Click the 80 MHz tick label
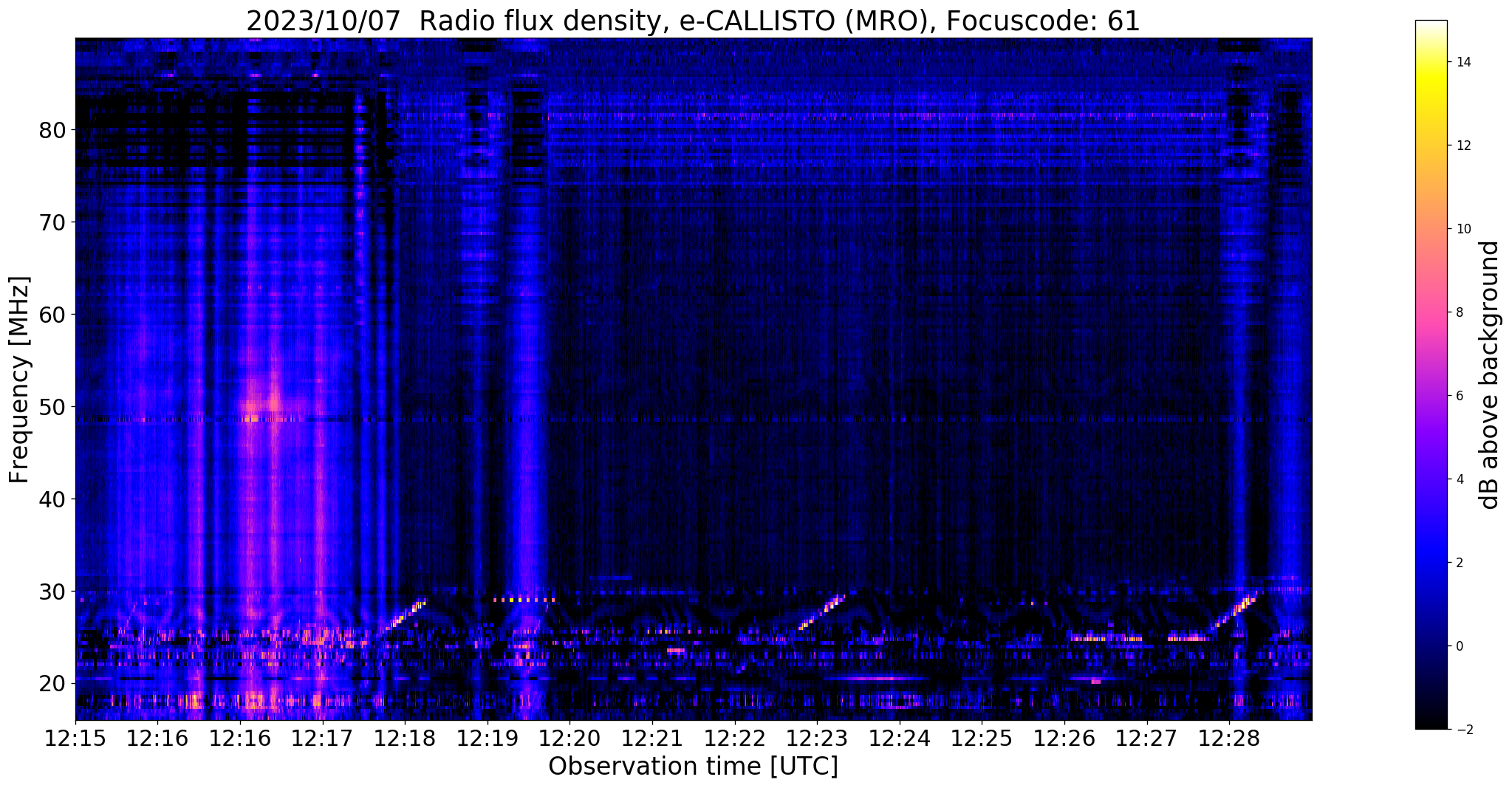Screen dimensions: 1512x788 point(52,130)
